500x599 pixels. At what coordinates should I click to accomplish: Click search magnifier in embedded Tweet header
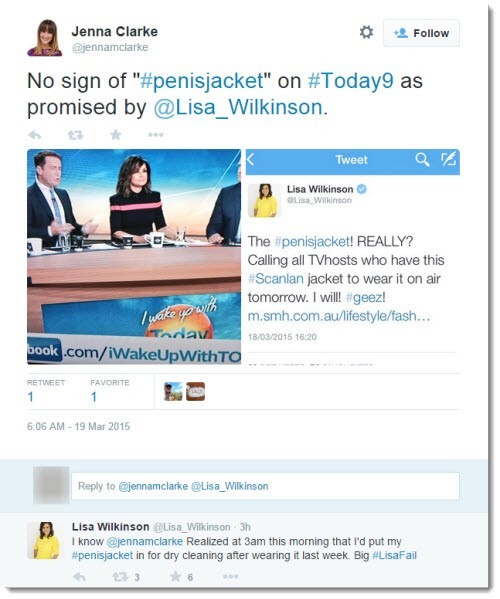point(422,159)
